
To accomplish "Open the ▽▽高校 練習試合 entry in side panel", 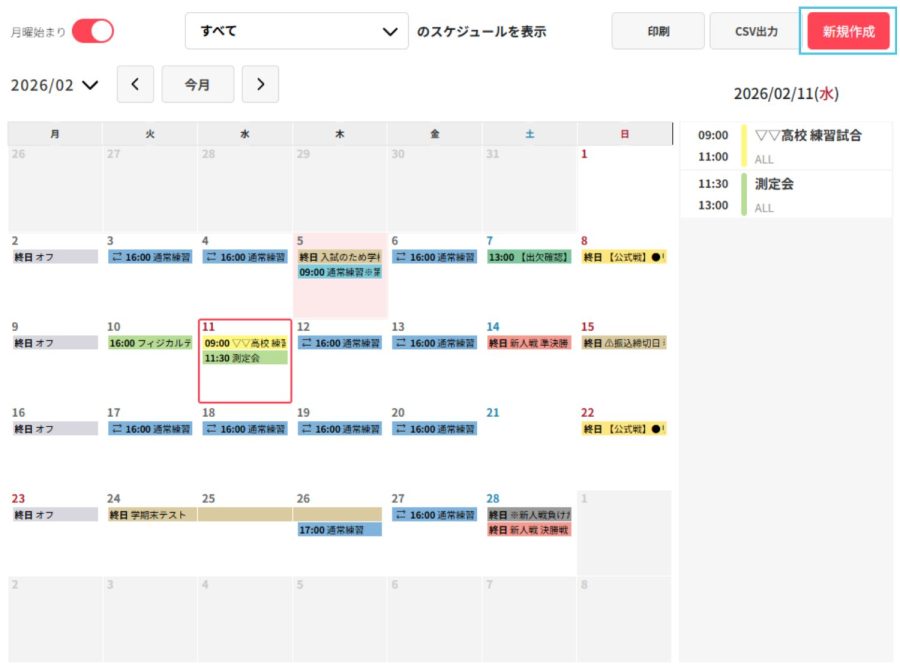I will point(808,136).
